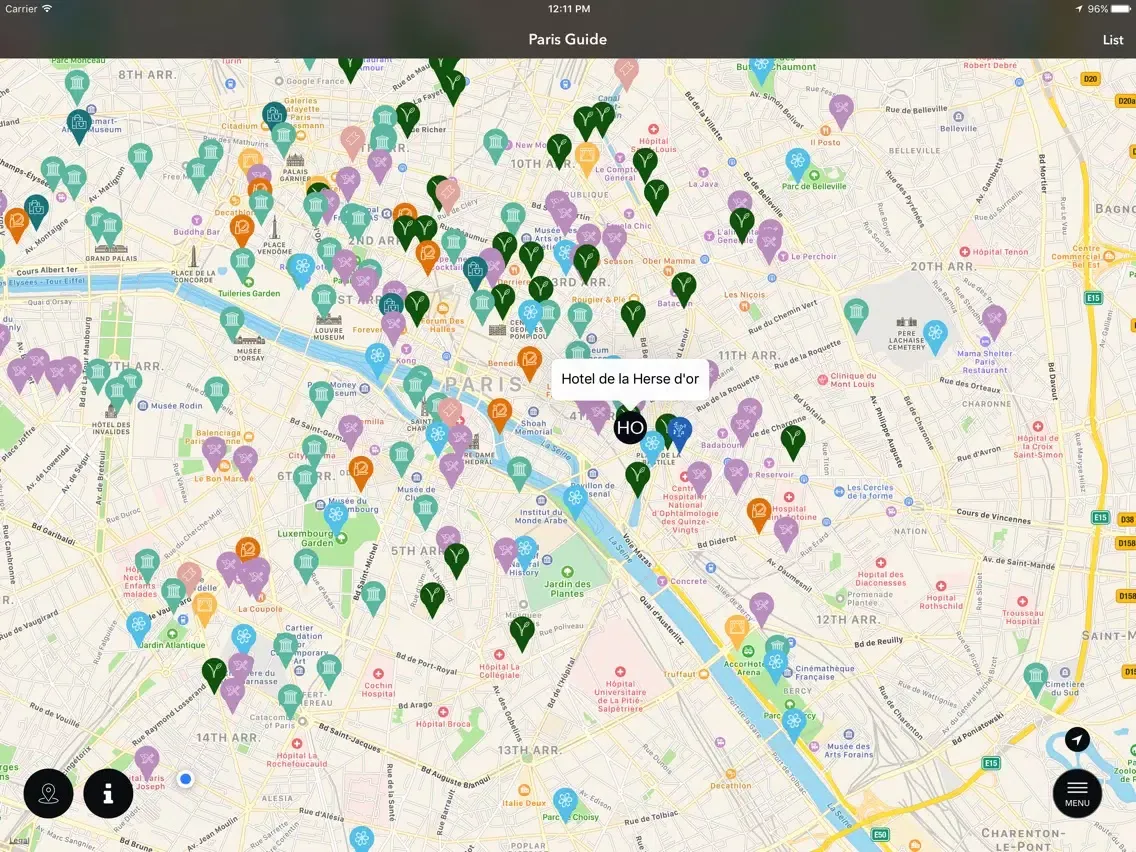The width and height of the screenshot is (1136, 852).
Task: Select green vegan pin below Jardin des Plantes
Action: [x=522, y=630]
